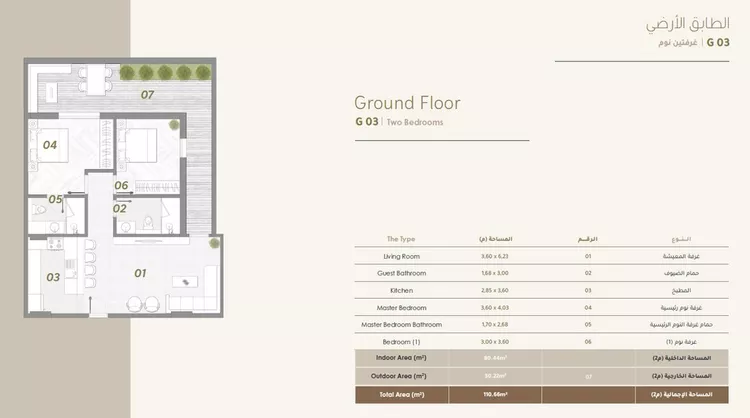Click the "Master Bedroom" table cell
750x418 pixels.
point(401,308)
